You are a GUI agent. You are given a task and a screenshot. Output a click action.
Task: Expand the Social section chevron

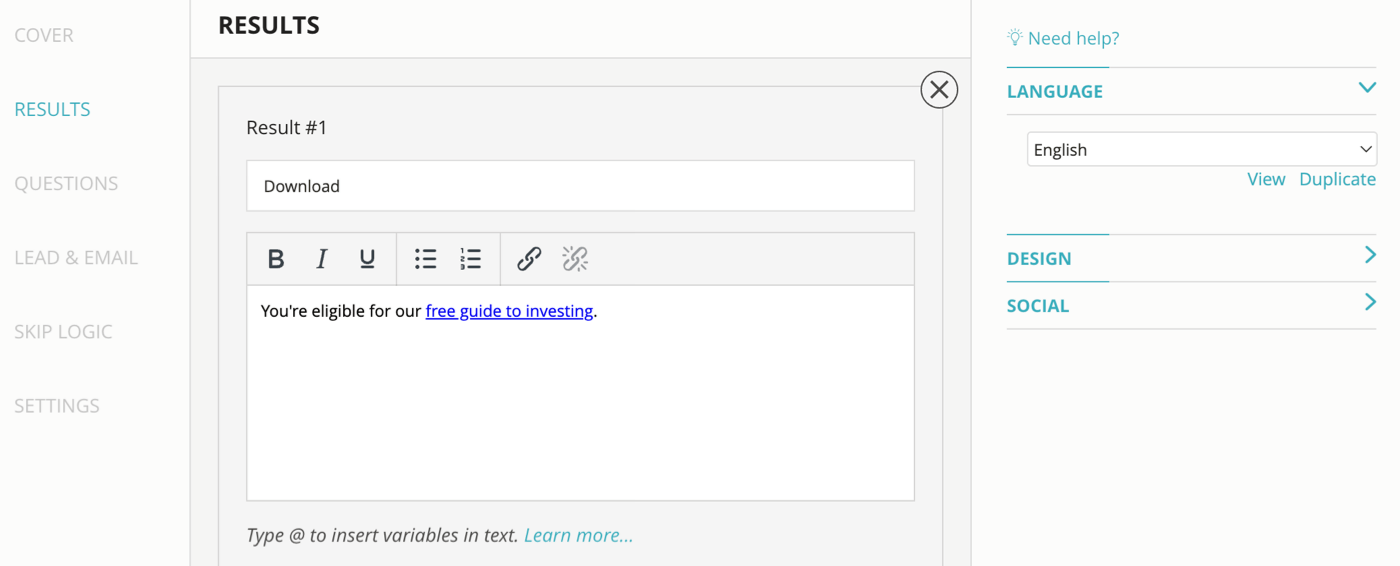[x=1370, y=303]
